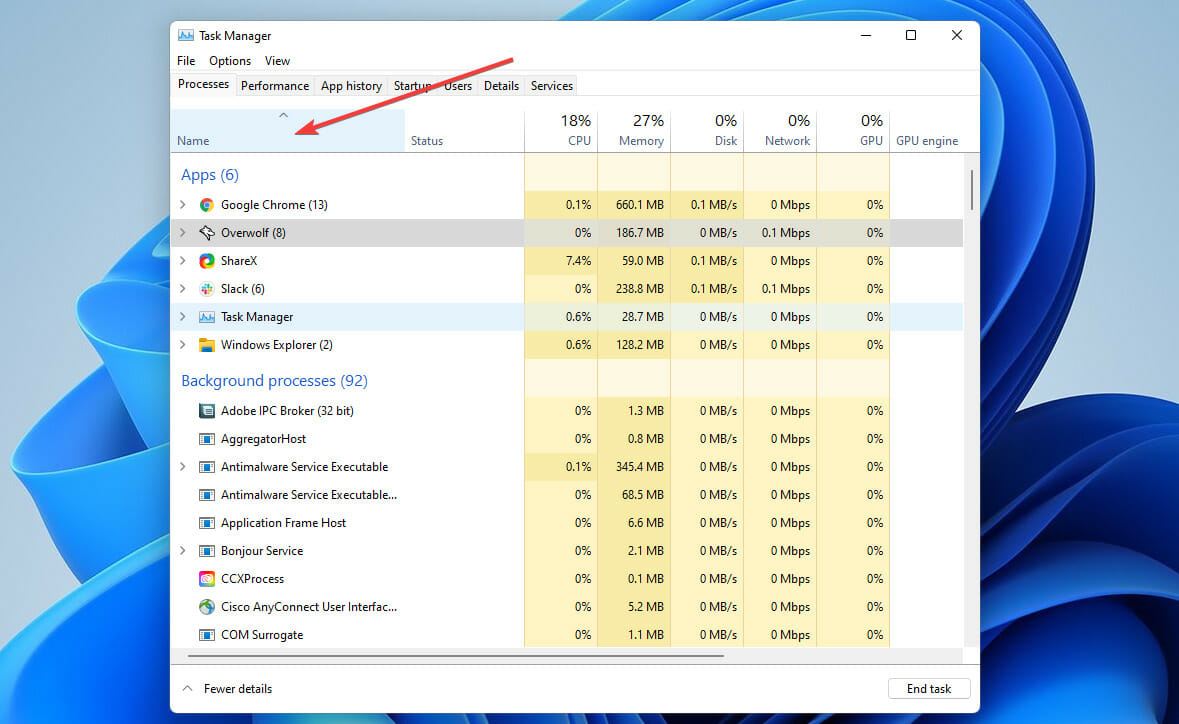The image size is (1179, 724).
Task: Click the Task Manager title bar icon
Action: (x=185, y=35)
